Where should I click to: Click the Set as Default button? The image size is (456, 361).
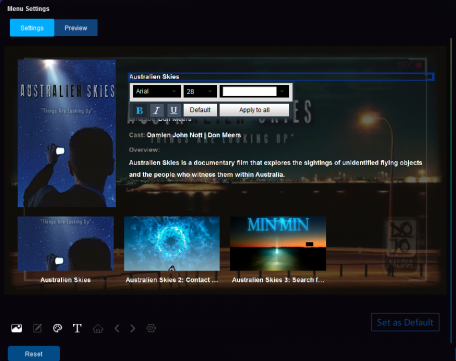405,322
